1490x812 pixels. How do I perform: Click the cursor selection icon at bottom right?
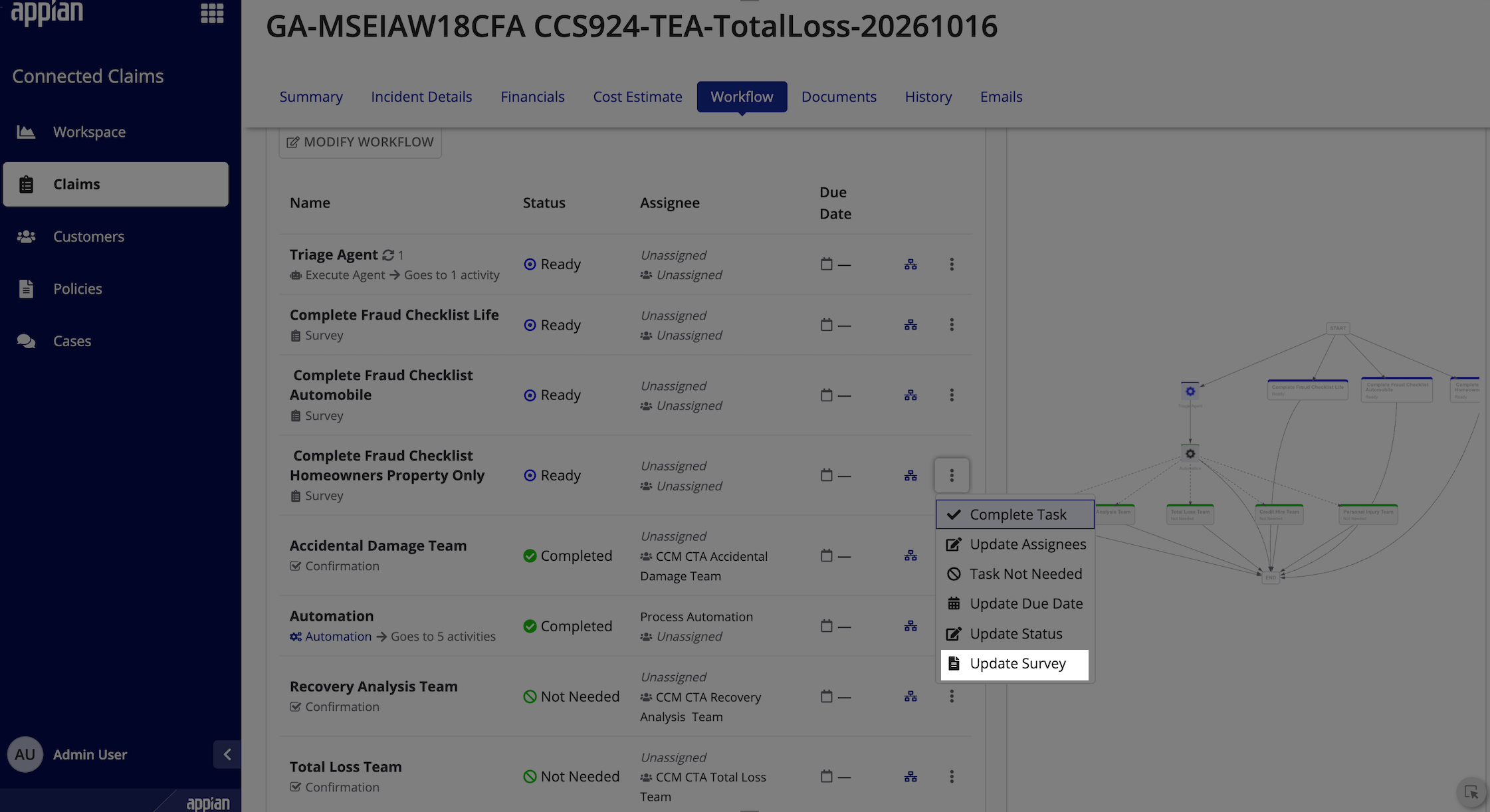1471,792
